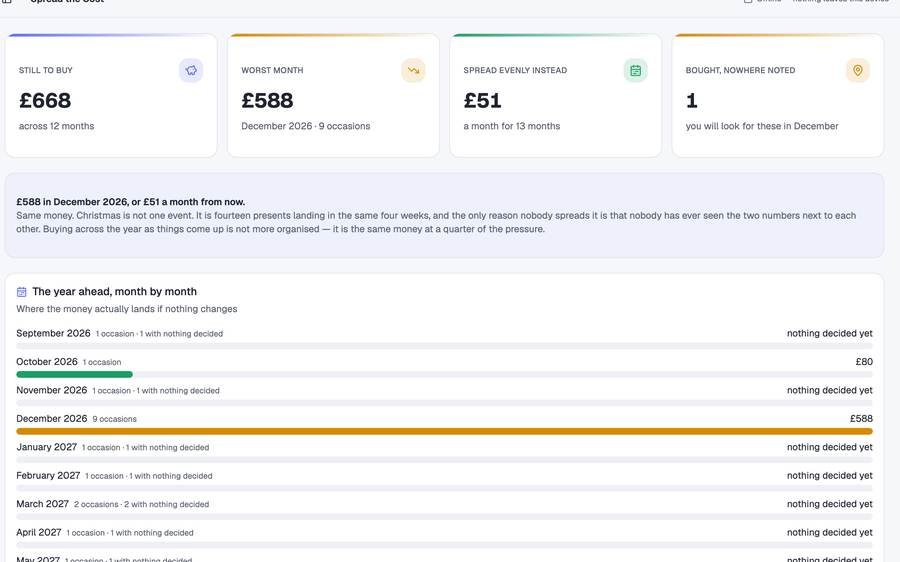This screenshot has height=562, width=900.
Task: Open the November 2026 month row label
Action: click(x=52, y=390)
